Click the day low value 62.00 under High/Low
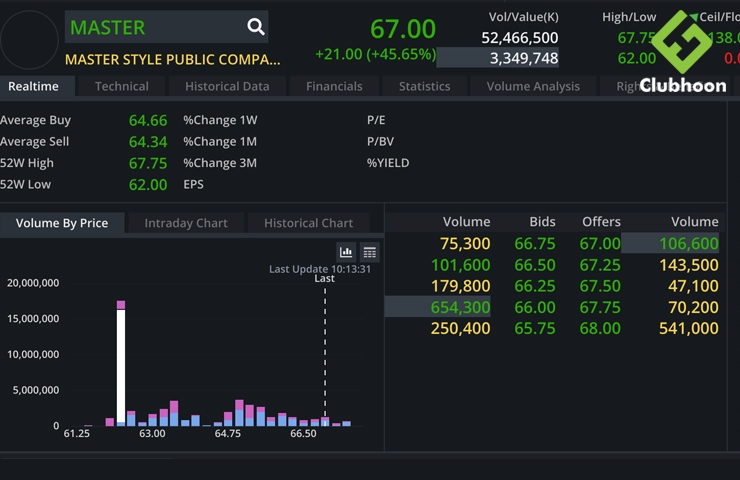Viewport: 740px width, 480px height. pos(637,59)
